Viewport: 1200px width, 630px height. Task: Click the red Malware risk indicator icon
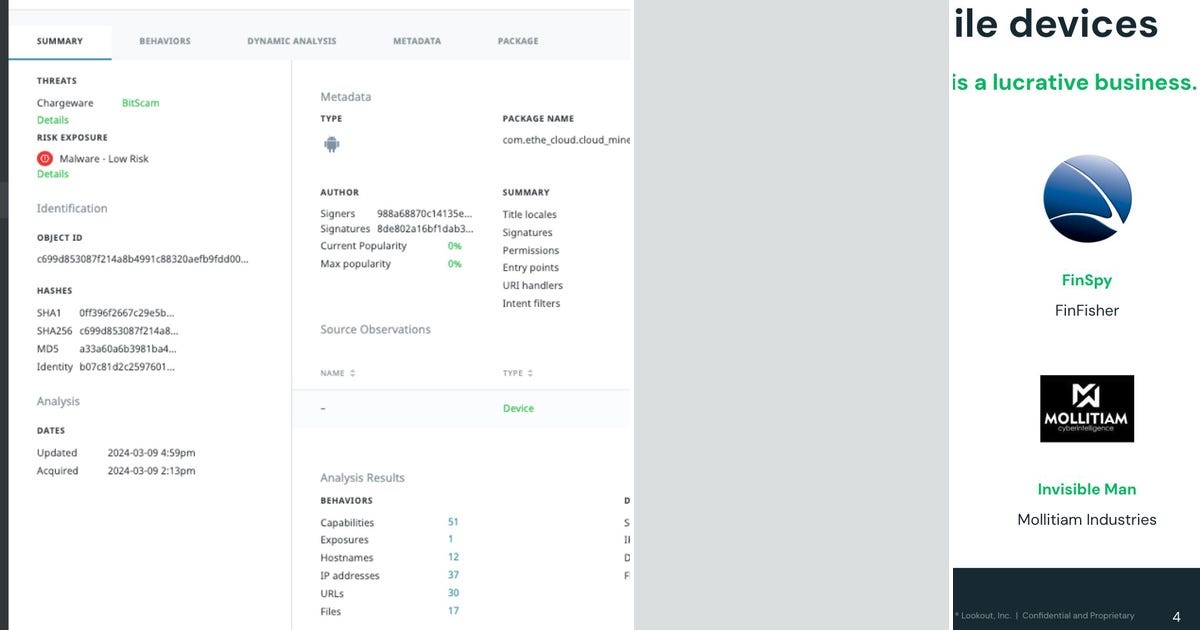(x=44, y=158)
